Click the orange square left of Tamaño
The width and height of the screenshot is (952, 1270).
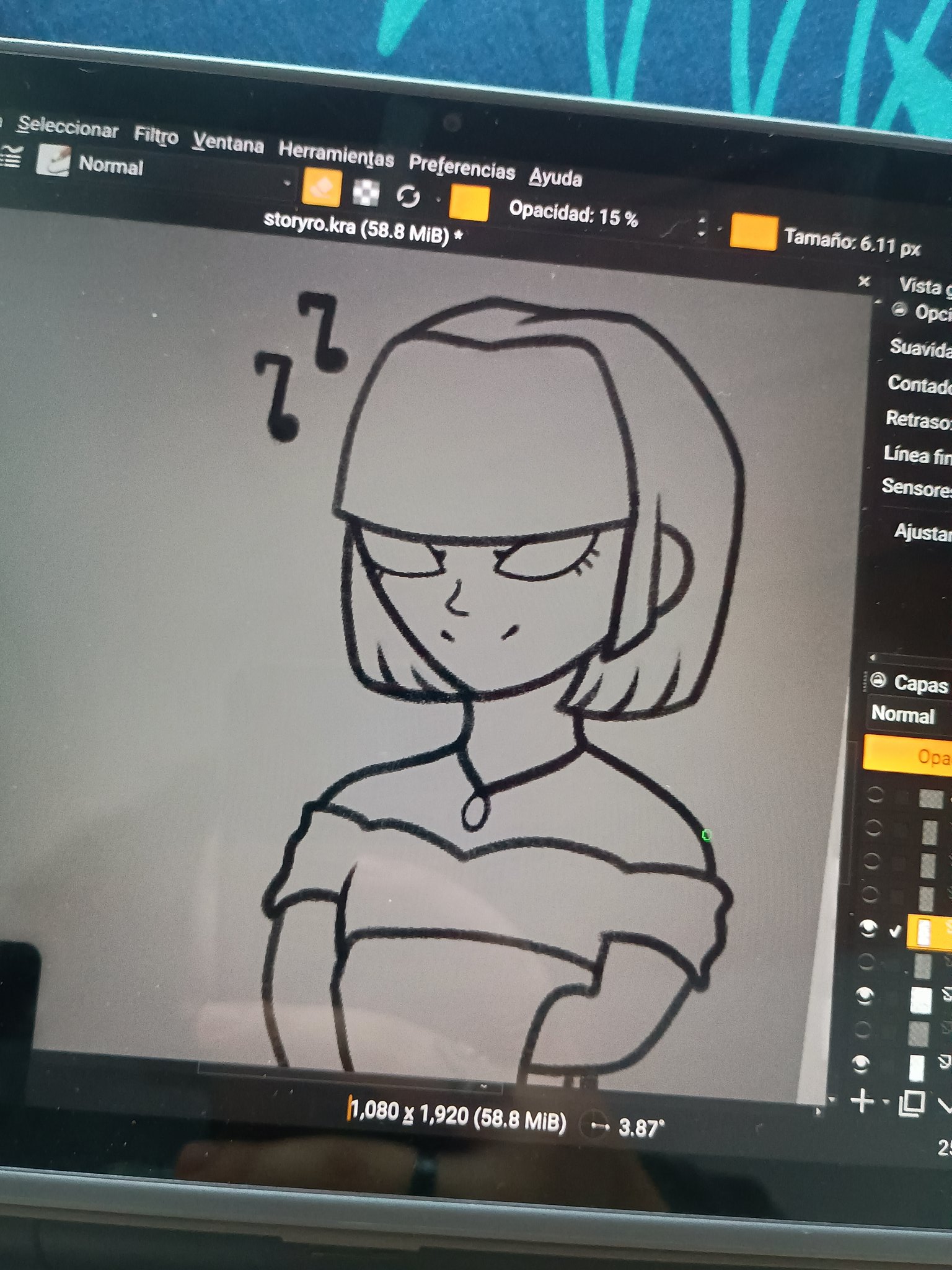(754, 232)
